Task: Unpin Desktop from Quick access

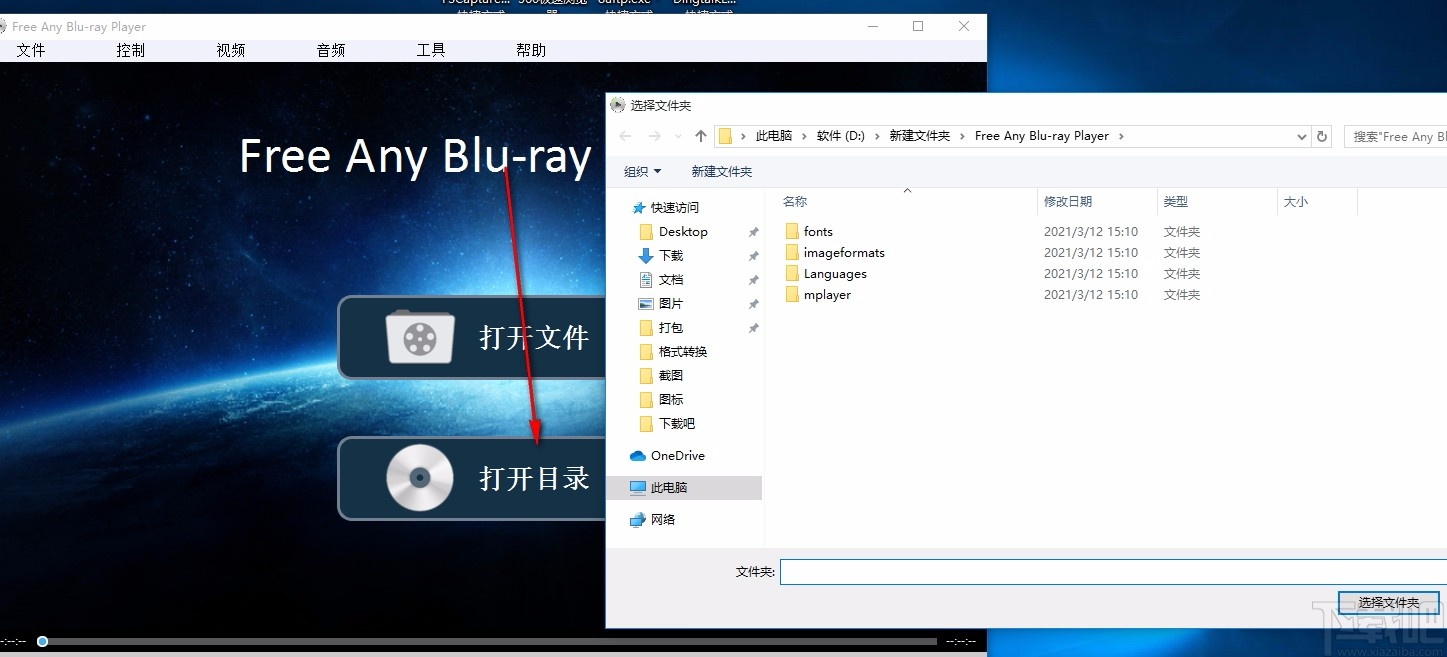Action: (x=753, y=231)
